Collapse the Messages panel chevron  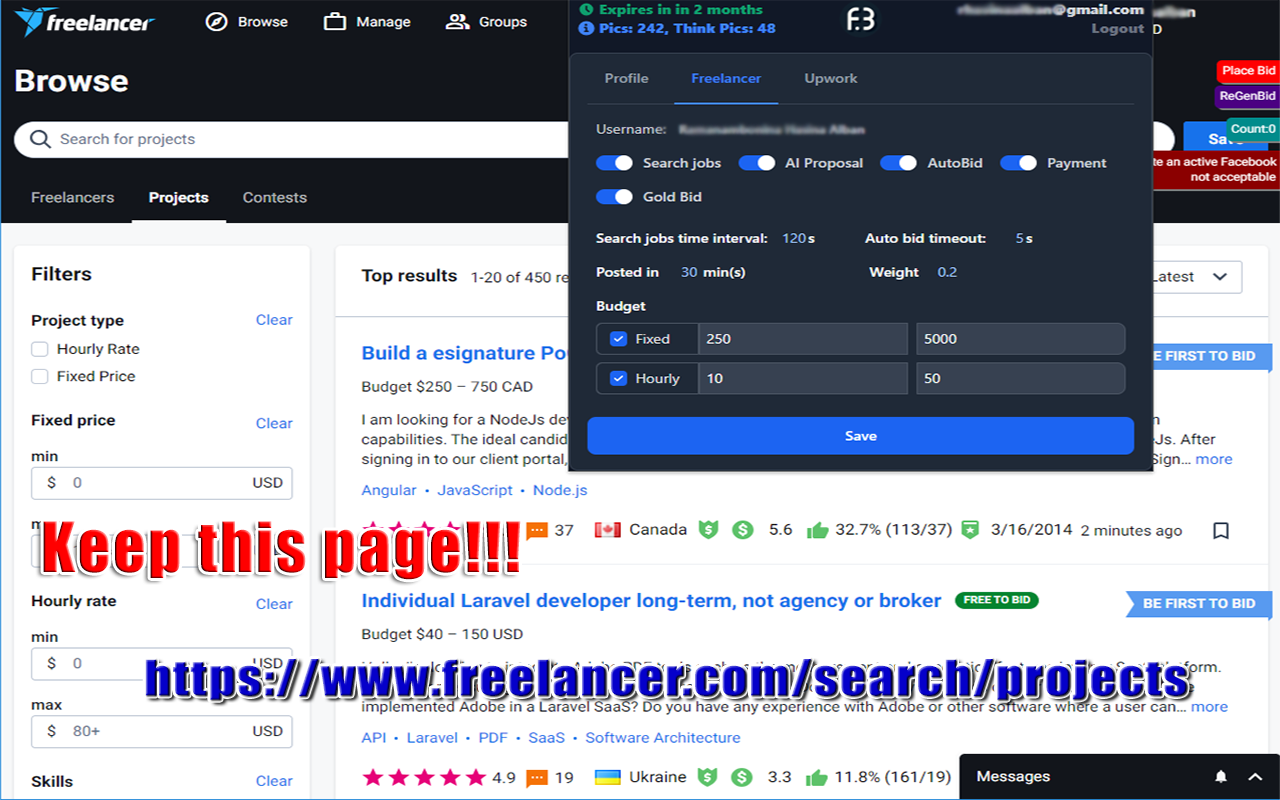tap(1254, 776)
